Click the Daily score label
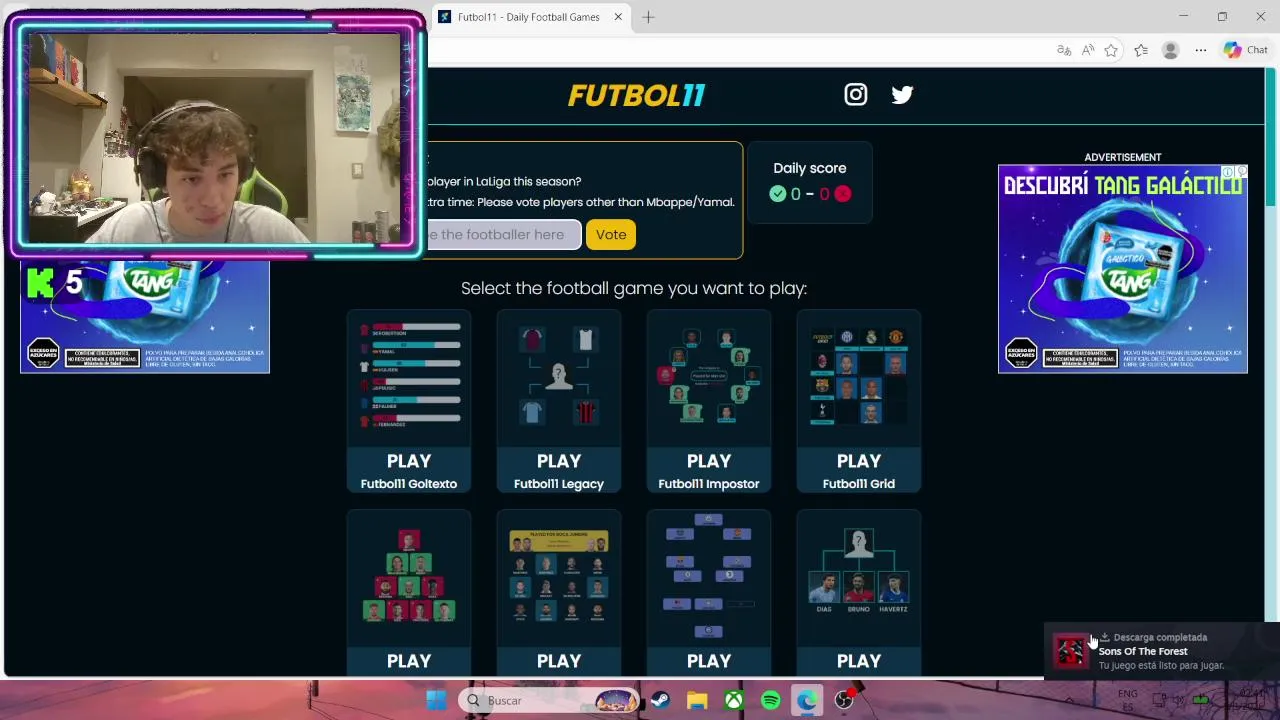Screen dimensions: 1280x720 (x=810, y=168)
